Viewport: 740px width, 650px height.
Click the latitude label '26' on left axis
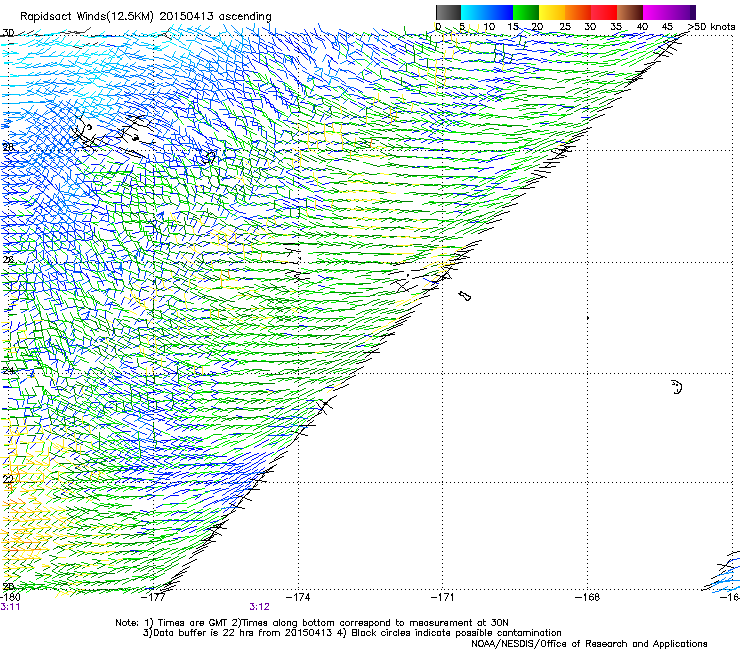pos(8,260)
